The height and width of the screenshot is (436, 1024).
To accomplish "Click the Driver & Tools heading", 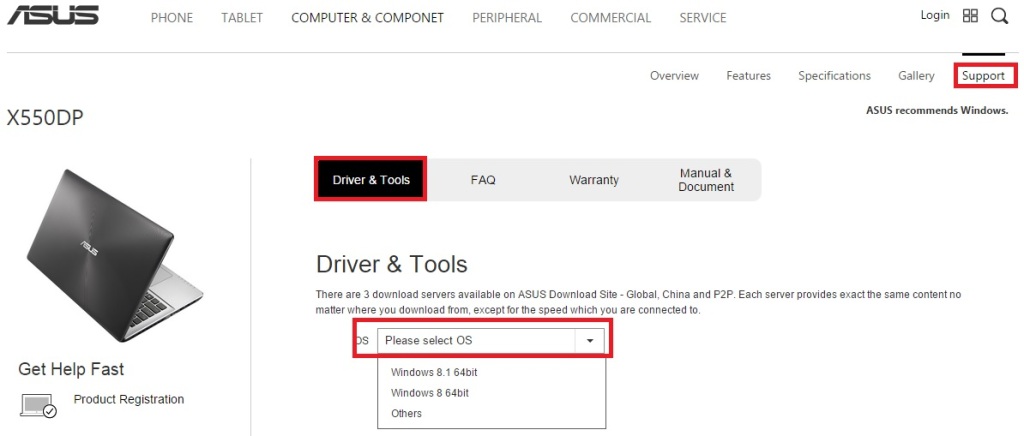I will pyautogui.click(x=392, y=264).
